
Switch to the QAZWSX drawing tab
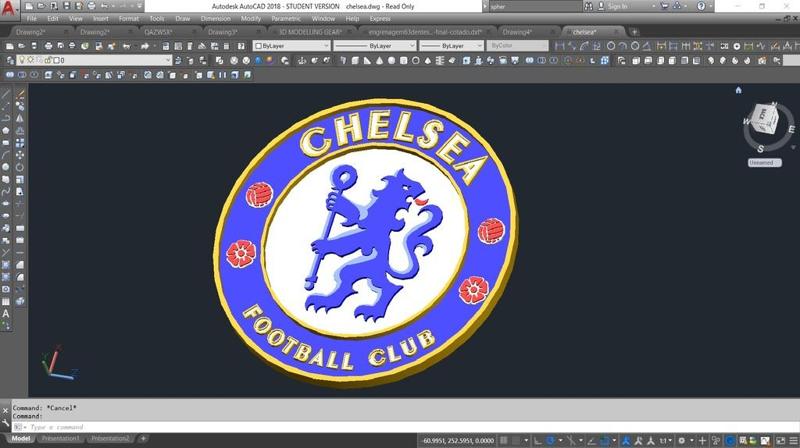pyautogui.click(x=158, y=32)
